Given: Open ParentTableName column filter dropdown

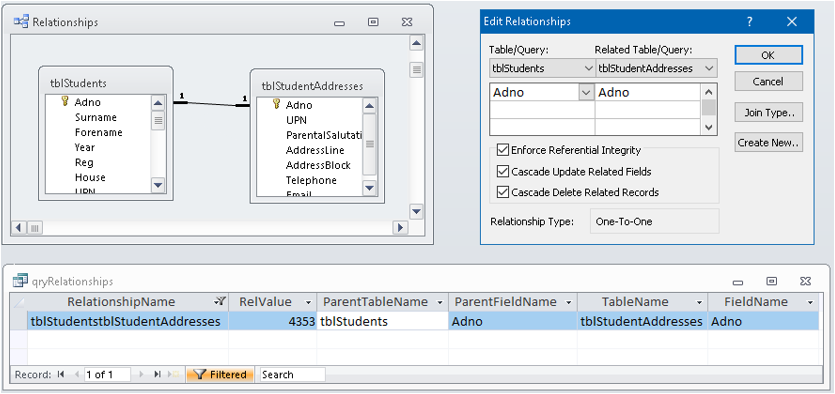Looking at the screenshot, I should 440,302.
